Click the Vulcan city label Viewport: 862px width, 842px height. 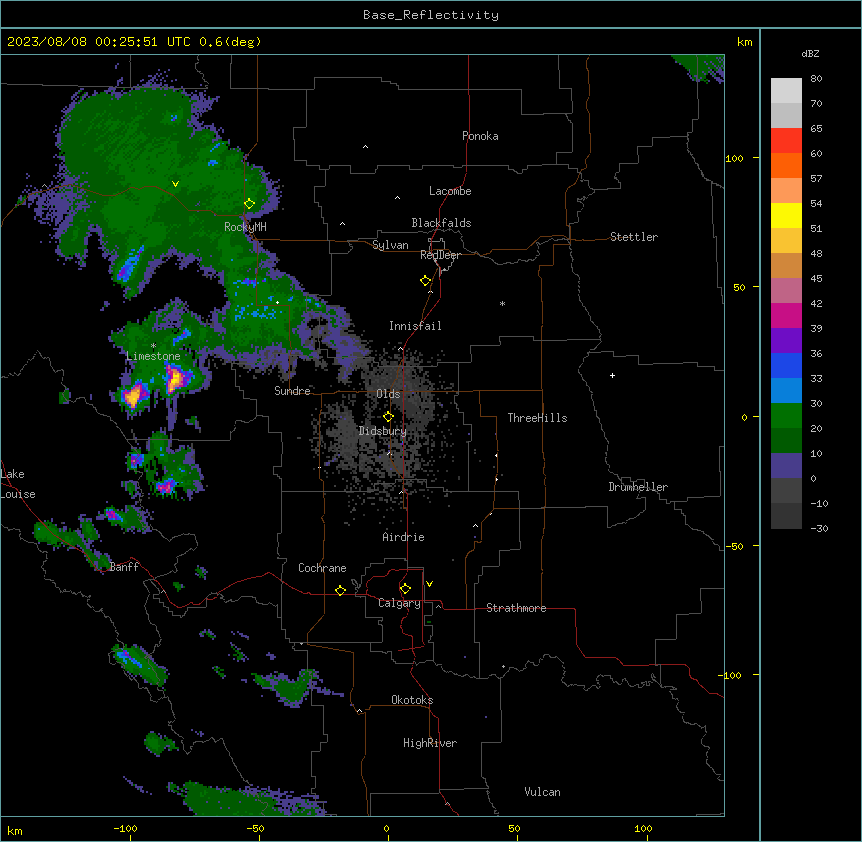pos(542,792)
